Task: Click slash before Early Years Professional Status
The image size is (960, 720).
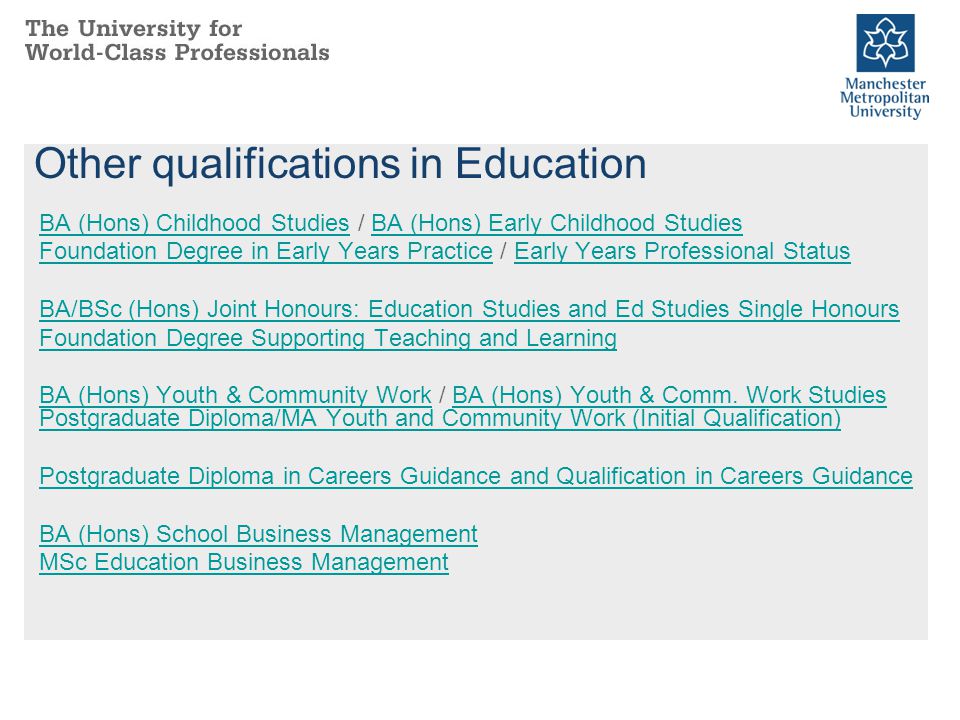Action: pyautogui.click(x=503, y=251)
